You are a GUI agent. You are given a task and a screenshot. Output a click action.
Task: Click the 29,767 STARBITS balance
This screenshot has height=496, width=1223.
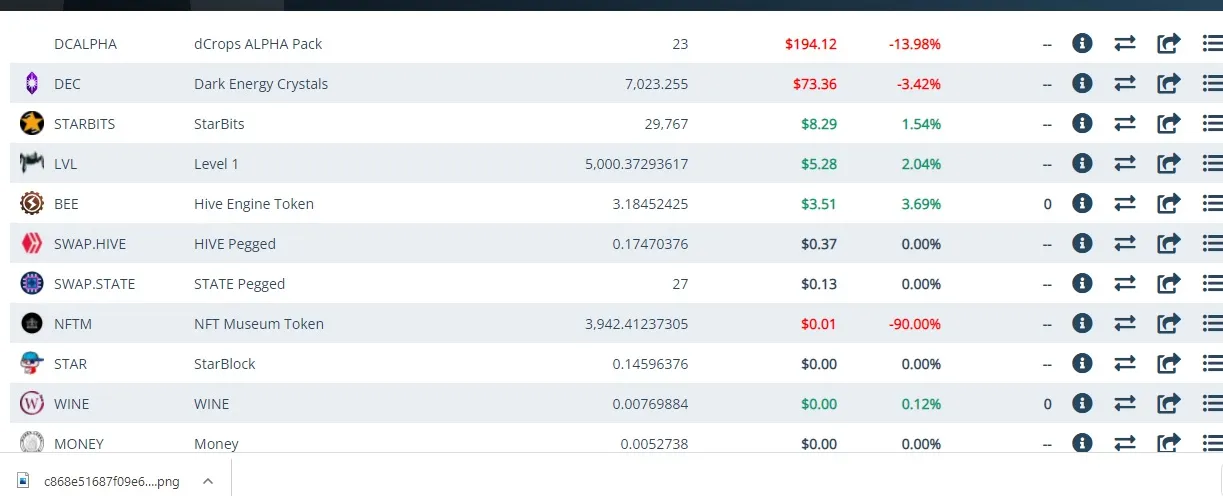pyautogui.click(x=666, y=124)
